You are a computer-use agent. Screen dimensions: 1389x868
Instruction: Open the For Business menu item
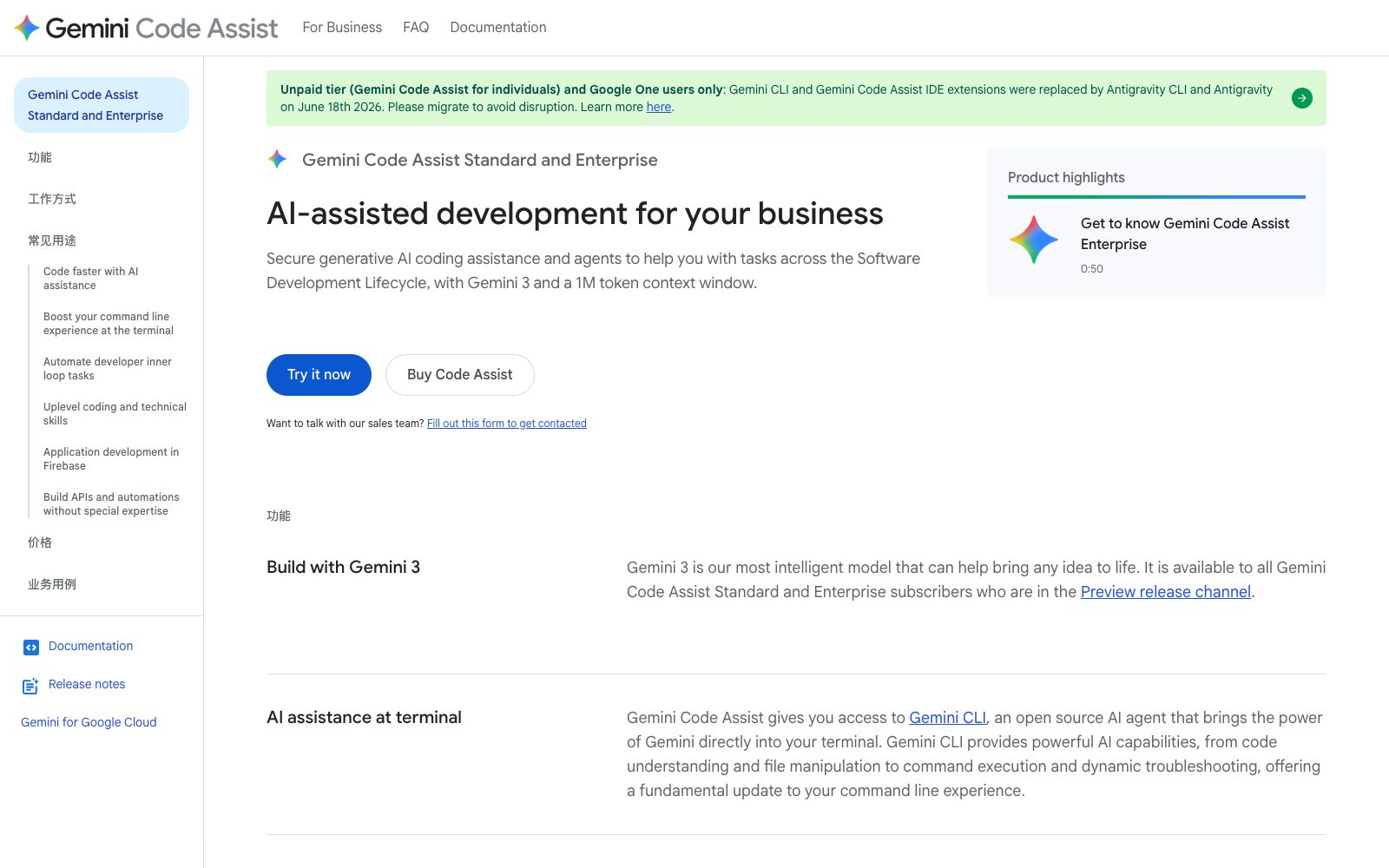click(x=342, y=28)
